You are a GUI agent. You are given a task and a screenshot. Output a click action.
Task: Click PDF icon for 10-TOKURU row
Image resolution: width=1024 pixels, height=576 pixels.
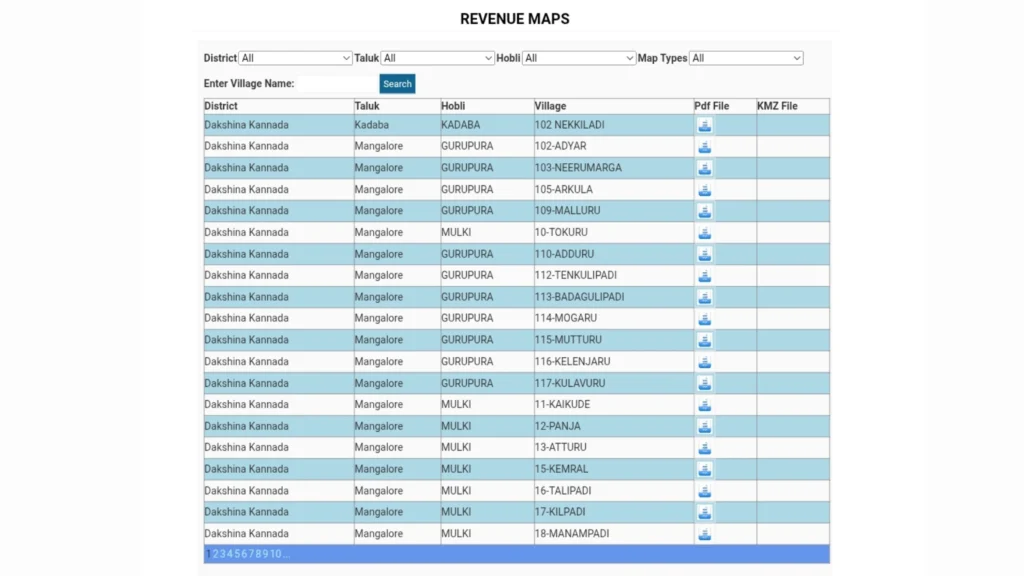tap(704, 233)
